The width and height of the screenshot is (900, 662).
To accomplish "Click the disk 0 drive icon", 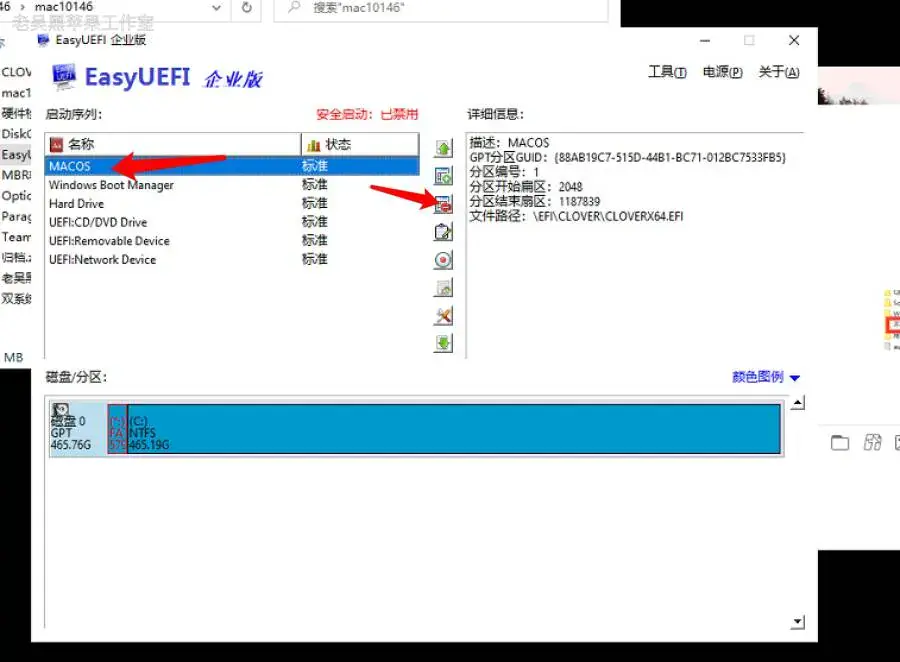I will (x=60, y=409).
